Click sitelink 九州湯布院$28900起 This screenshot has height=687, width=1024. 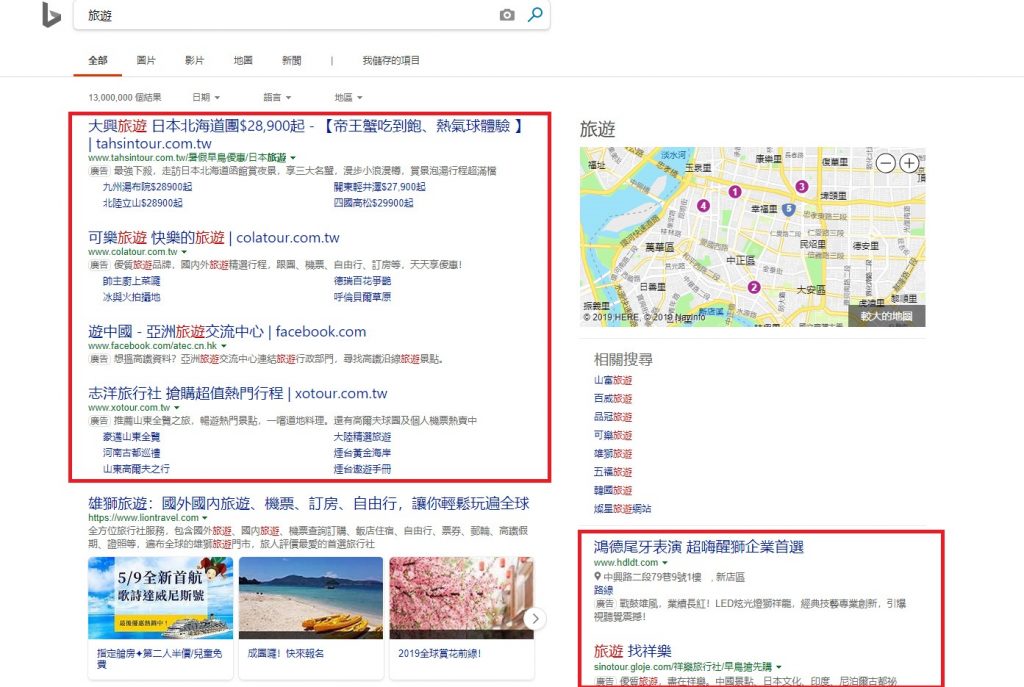[x=147, y=187]
